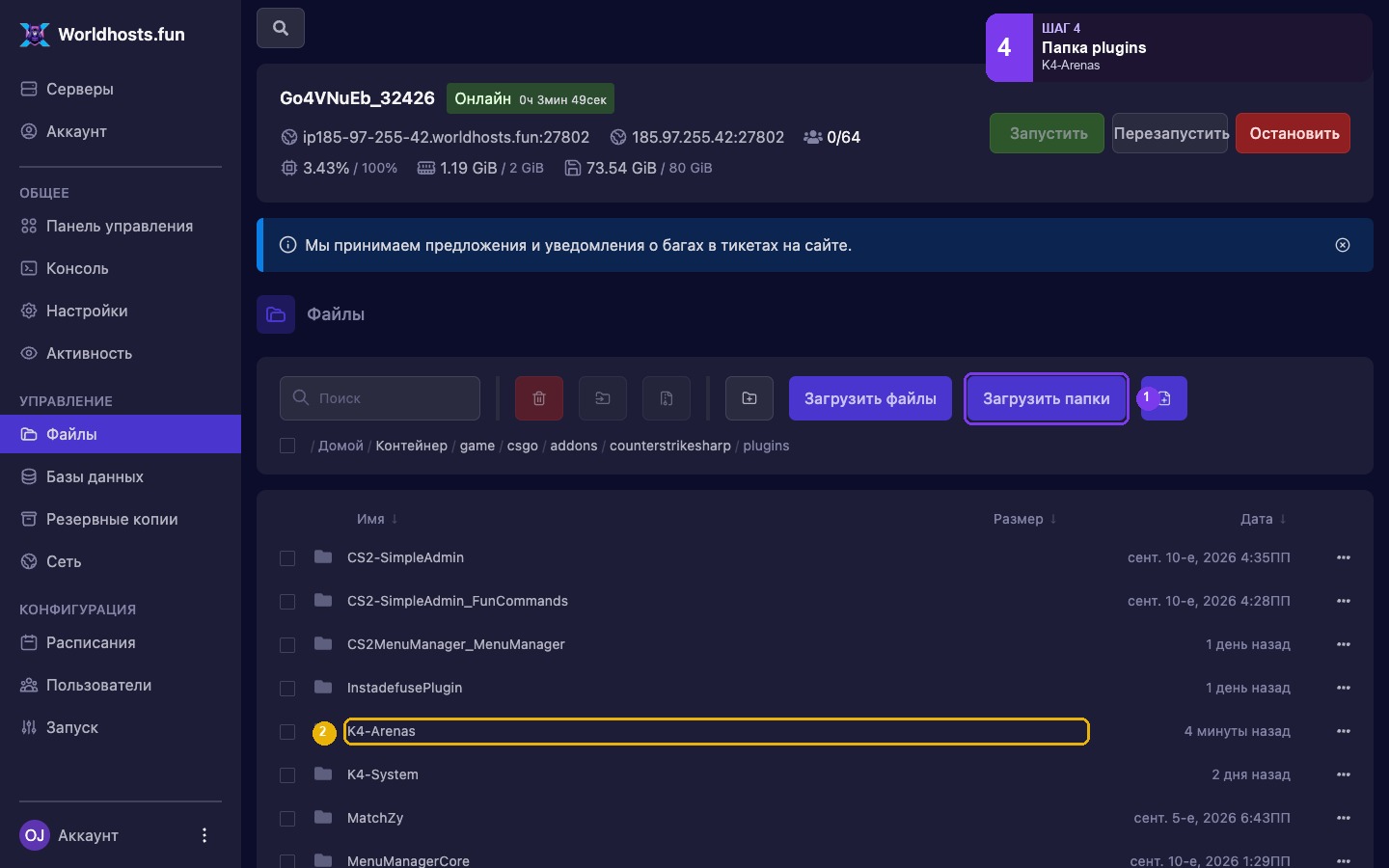Tick the checkbox for CS2-SimpleAdmin
The width and height of the screenshot is (1389, 868).
287,558
